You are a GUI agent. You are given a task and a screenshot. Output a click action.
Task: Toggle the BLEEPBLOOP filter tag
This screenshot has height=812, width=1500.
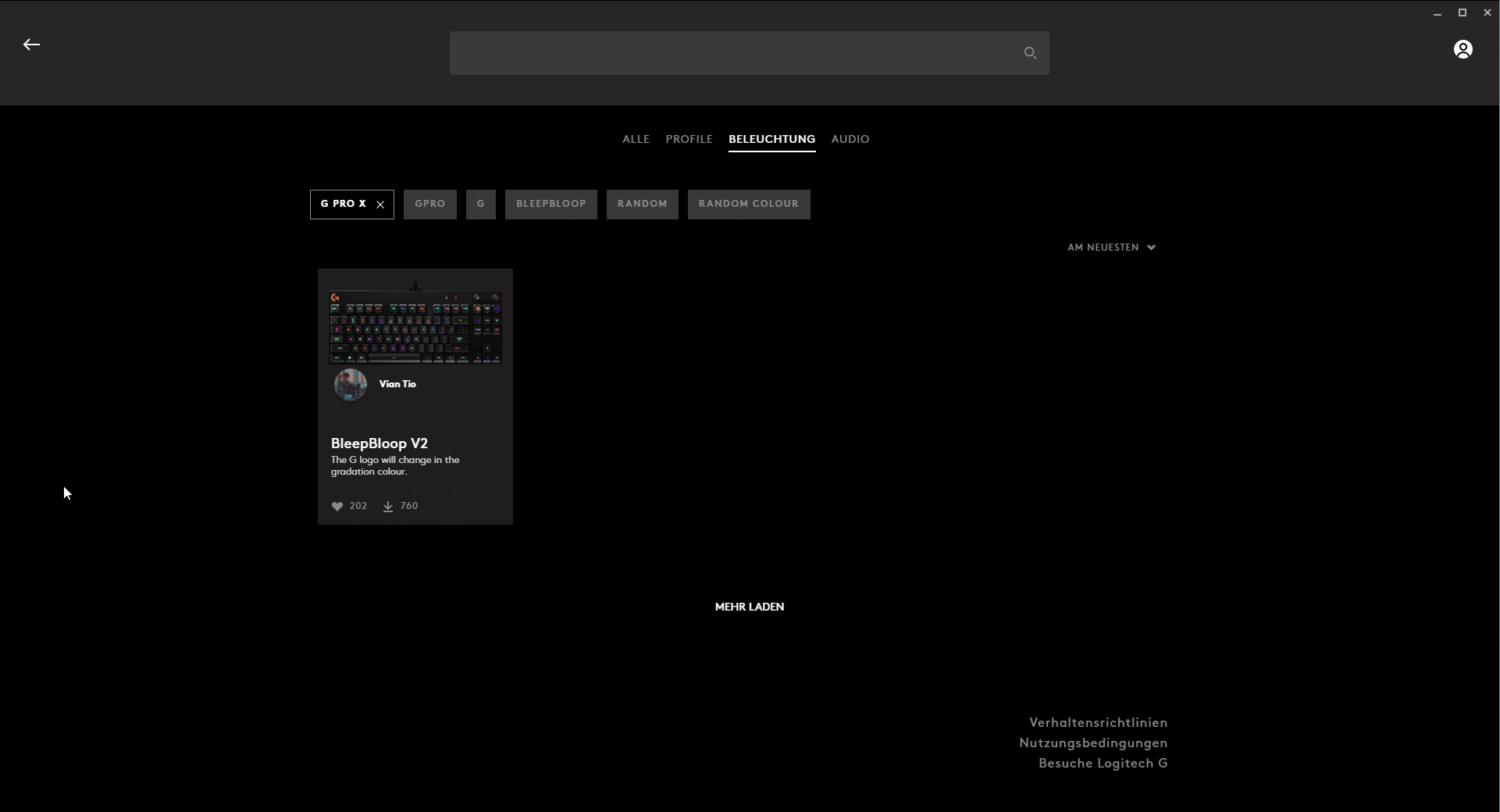pyautogui.click(x=550, y=204)
